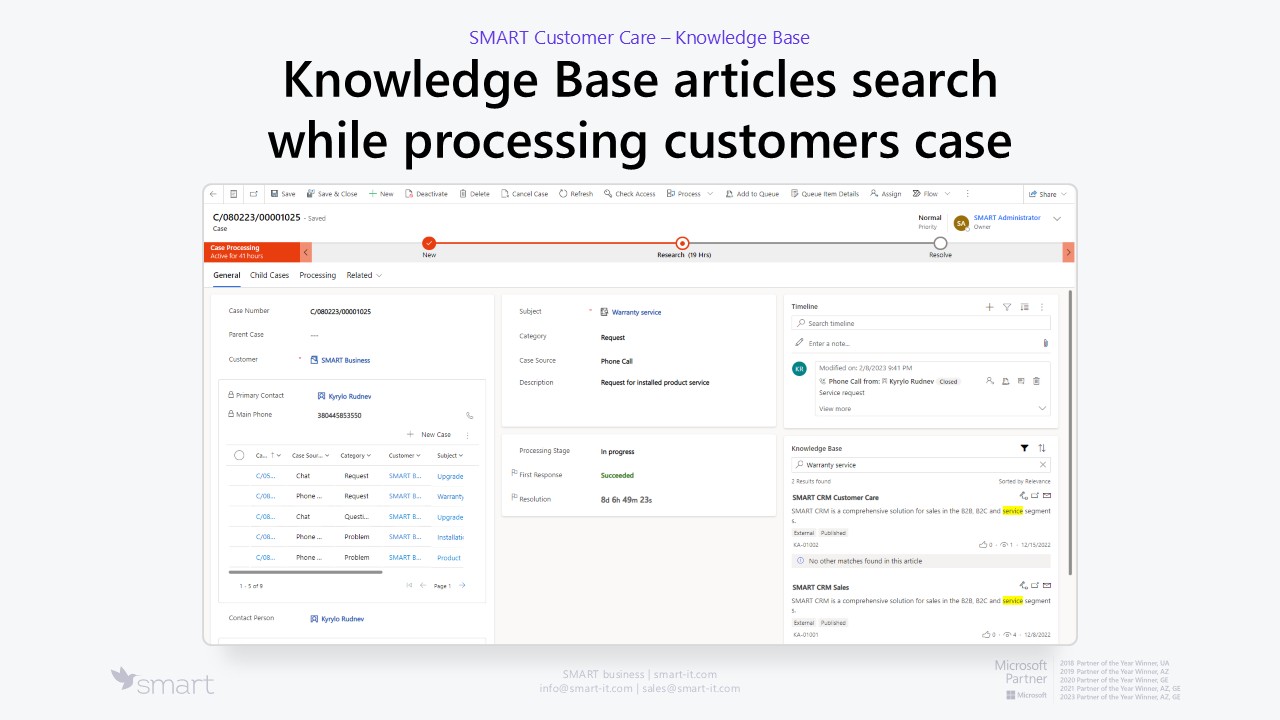
Task: Expand all timeline records icon
Action: [1024, 307]
